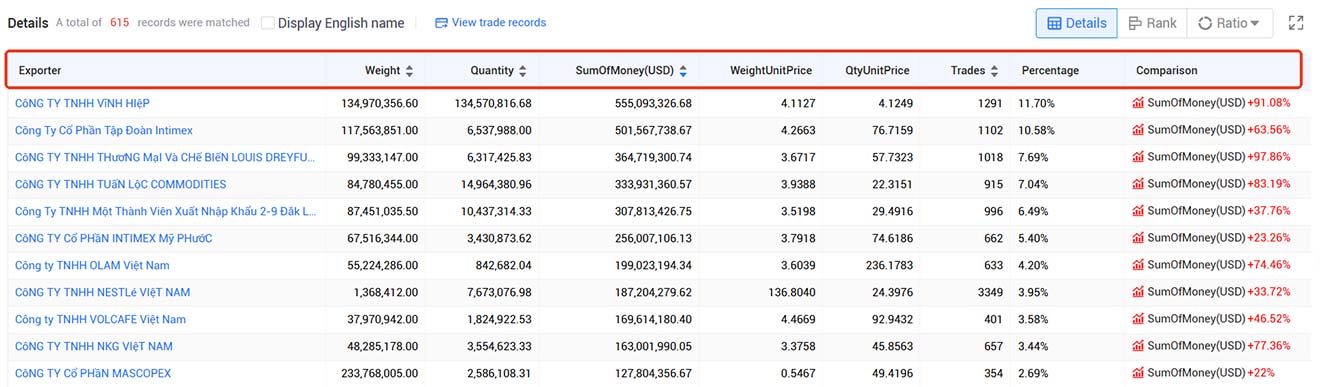Toggle the Display English name checkbox
This screenshot has height=387, width=1320.
(x=268, y=23)
